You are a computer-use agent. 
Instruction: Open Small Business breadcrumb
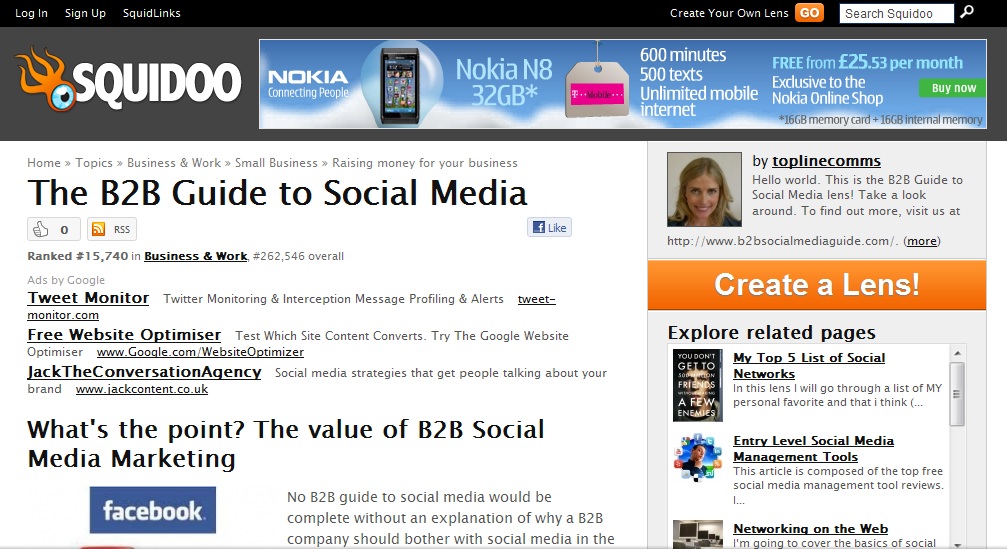tap(276, 163)
